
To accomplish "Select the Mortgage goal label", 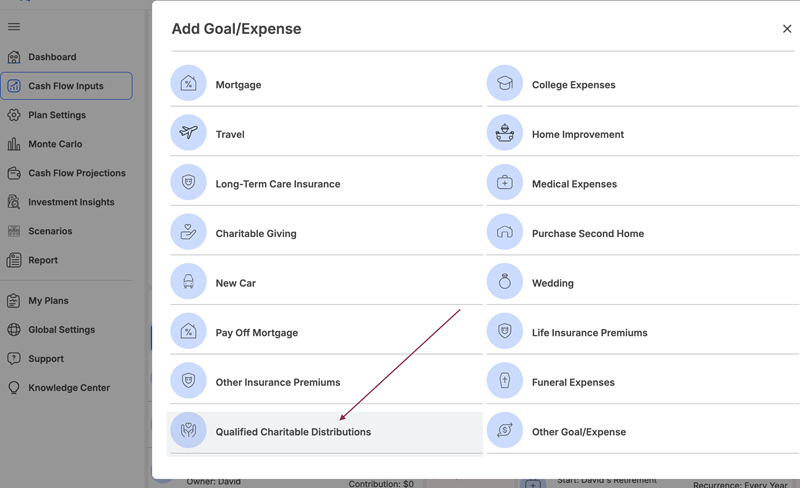I will point(238,85).
